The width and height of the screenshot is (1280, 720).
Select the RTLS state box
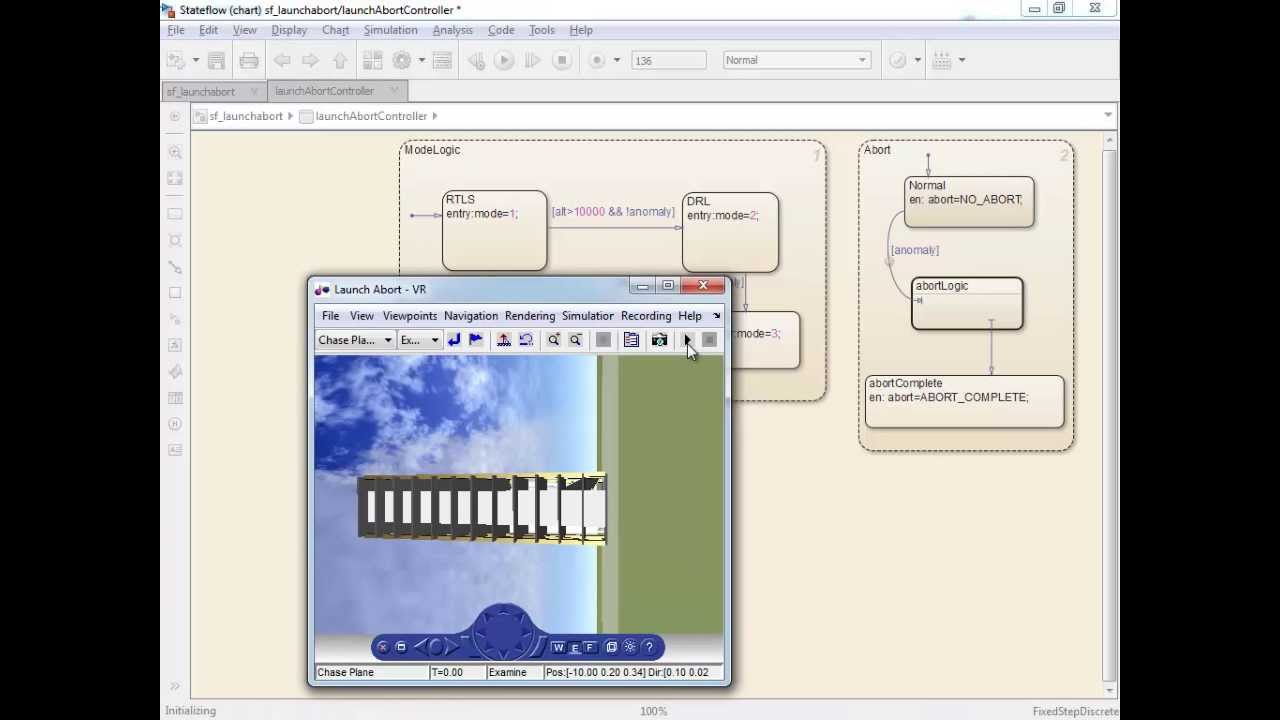click(x=494, y=231)
